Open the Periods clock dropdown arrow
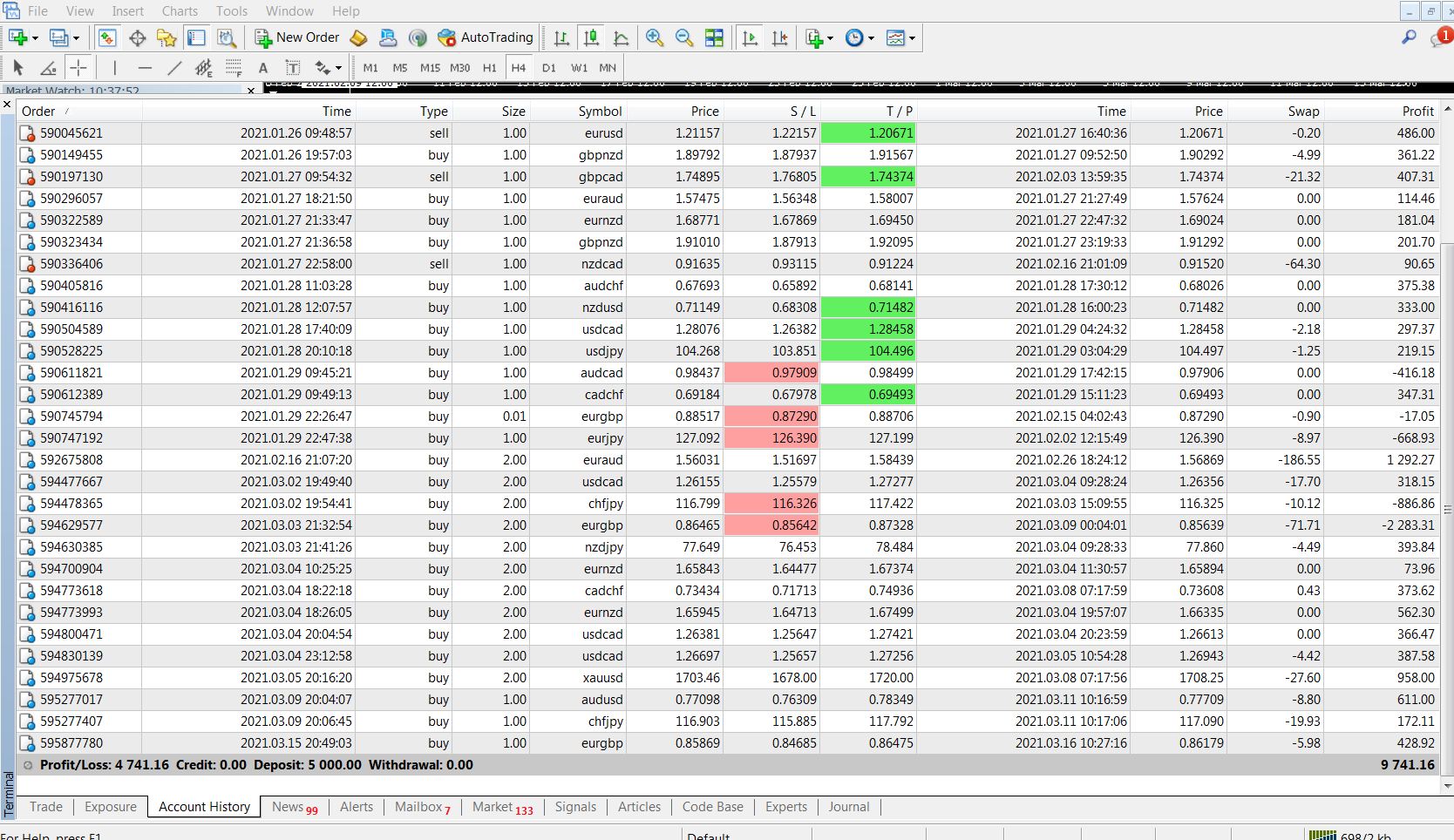This screenshot has height=840, width=1454. (x=870, y=37)
